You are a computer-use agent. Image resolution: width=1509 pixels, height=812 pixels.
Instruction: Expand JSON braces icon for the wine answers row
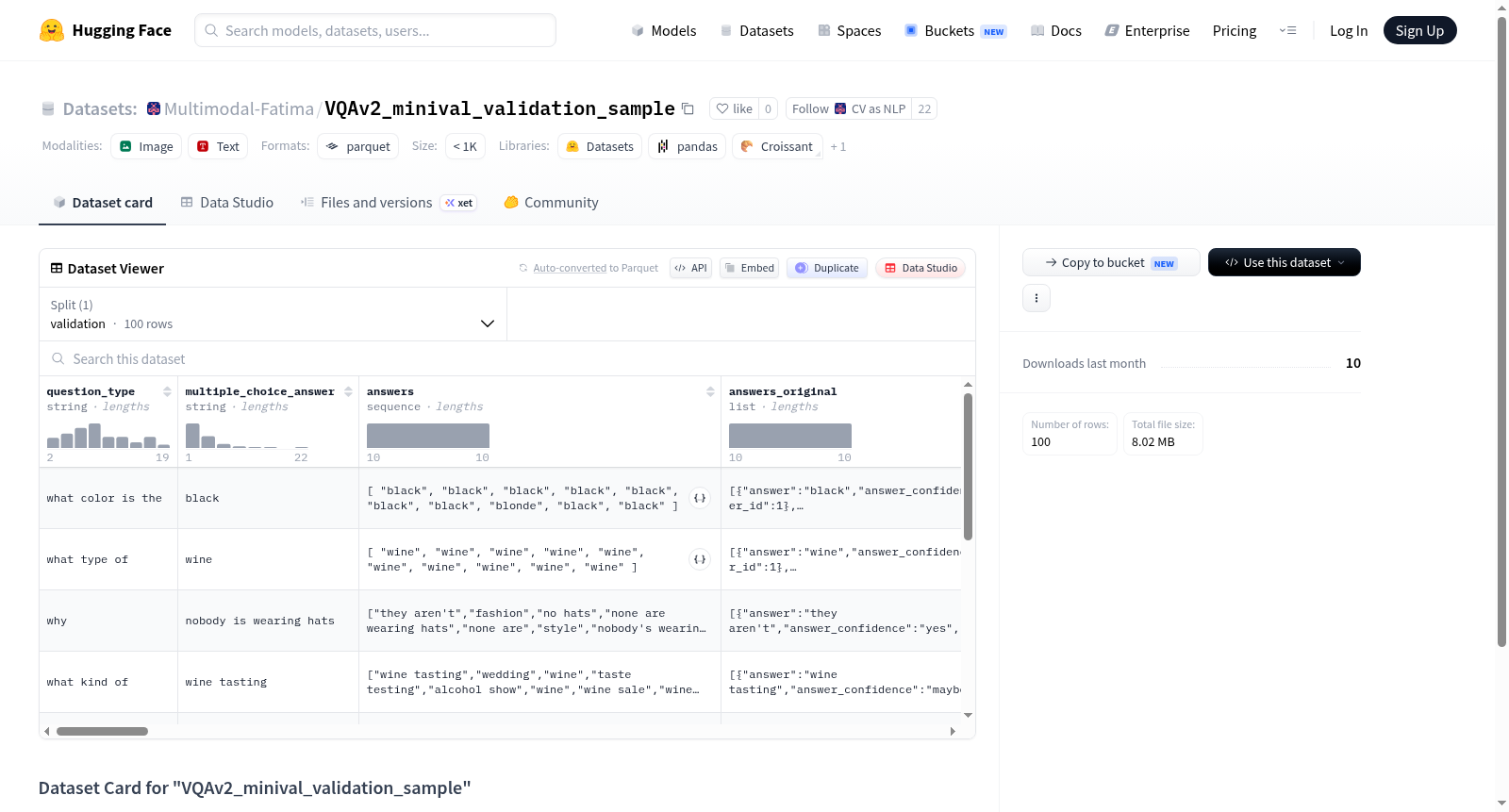700,559
